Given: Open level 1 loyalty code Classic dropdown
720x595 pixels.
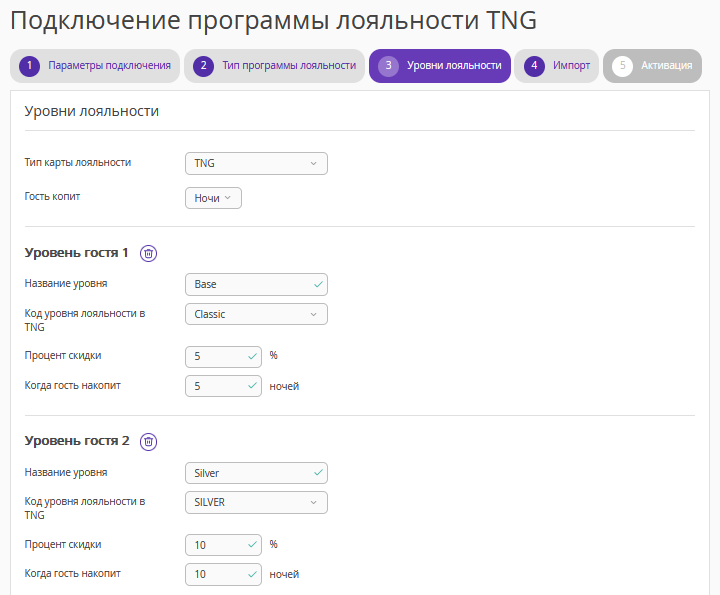Looking at the screenshot, I should point(256,314).
